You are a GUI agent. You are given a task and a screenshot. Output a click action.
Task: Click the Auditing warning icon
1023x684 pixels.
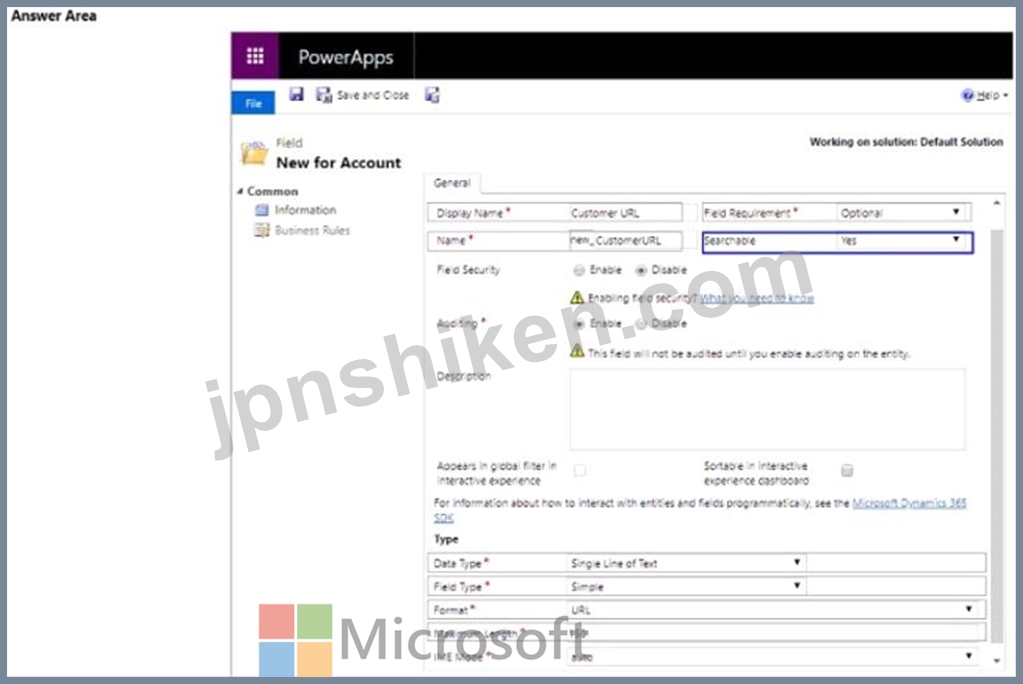(x=577, y=352)
